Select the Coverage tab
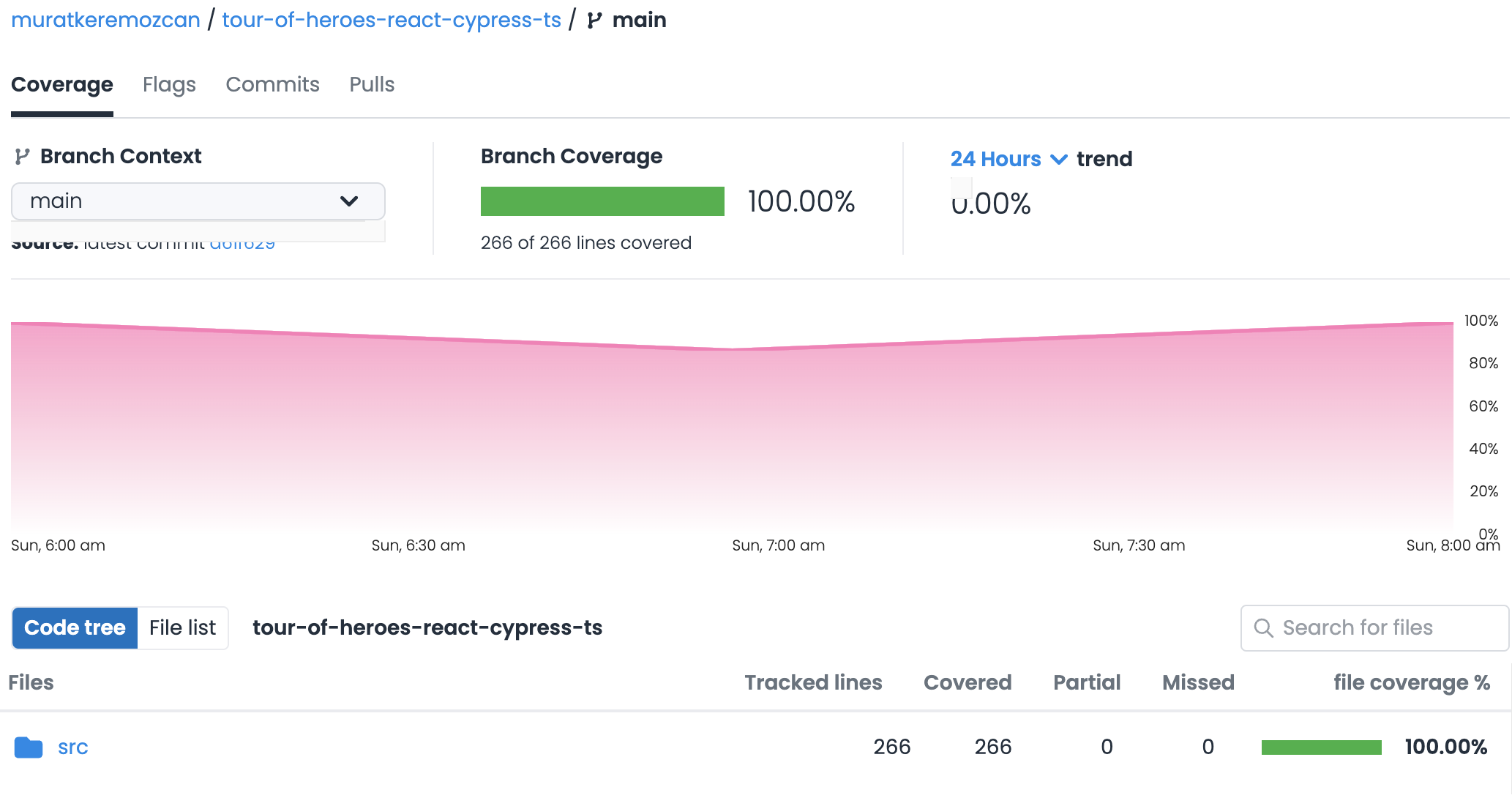This screenshot has width=1512, height=798. point(62,85)
